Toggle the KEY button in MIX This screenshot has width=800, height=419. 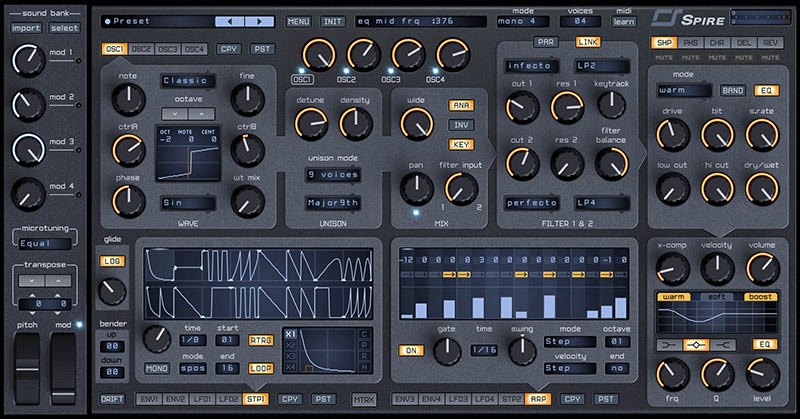[461, 145]
